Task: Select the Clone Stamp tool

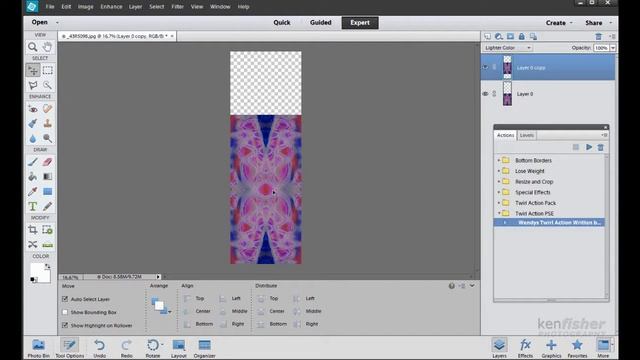Action: 48,123
